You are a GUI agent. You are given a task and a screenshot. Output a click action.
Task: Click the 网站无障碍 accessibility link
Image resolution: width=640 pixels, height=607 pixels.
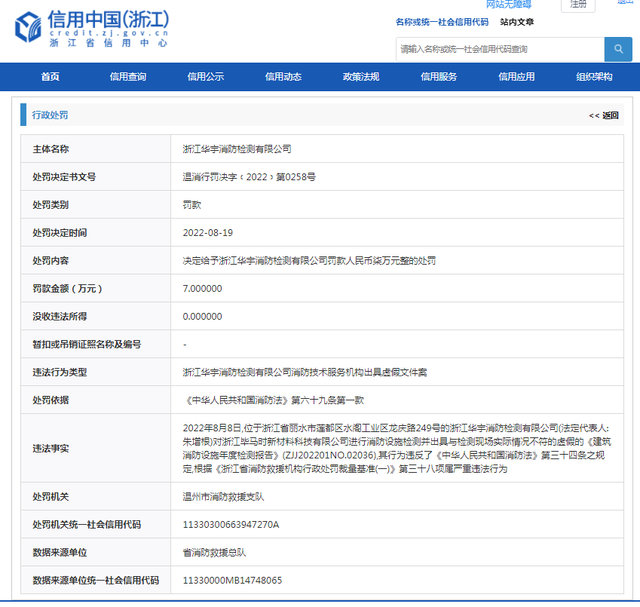point(516,4)
